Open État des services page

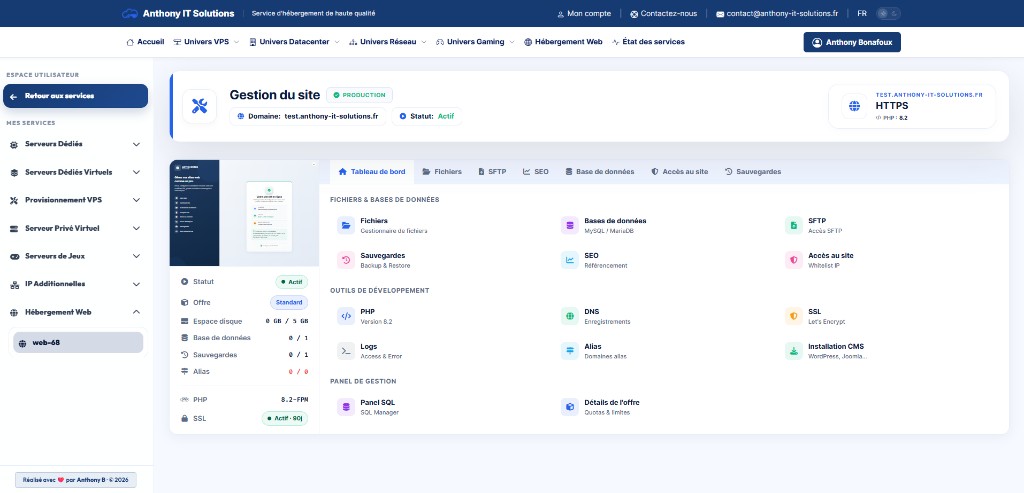click(x=648, y=42)
